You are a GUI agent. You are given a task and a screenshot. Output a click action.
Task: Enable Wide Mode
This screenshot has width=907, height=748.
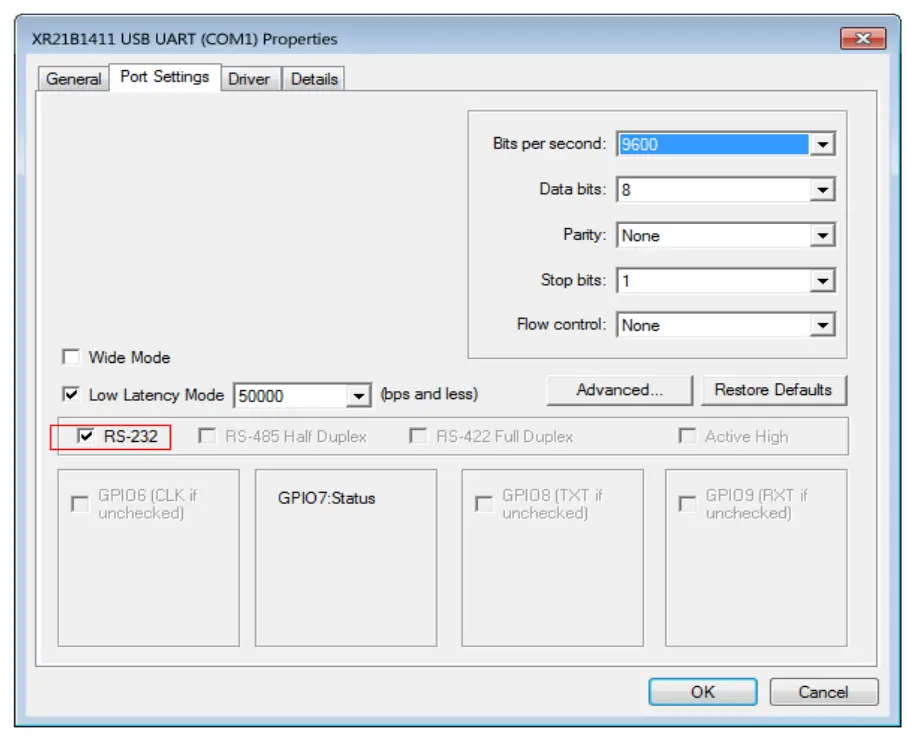(70, 357)
